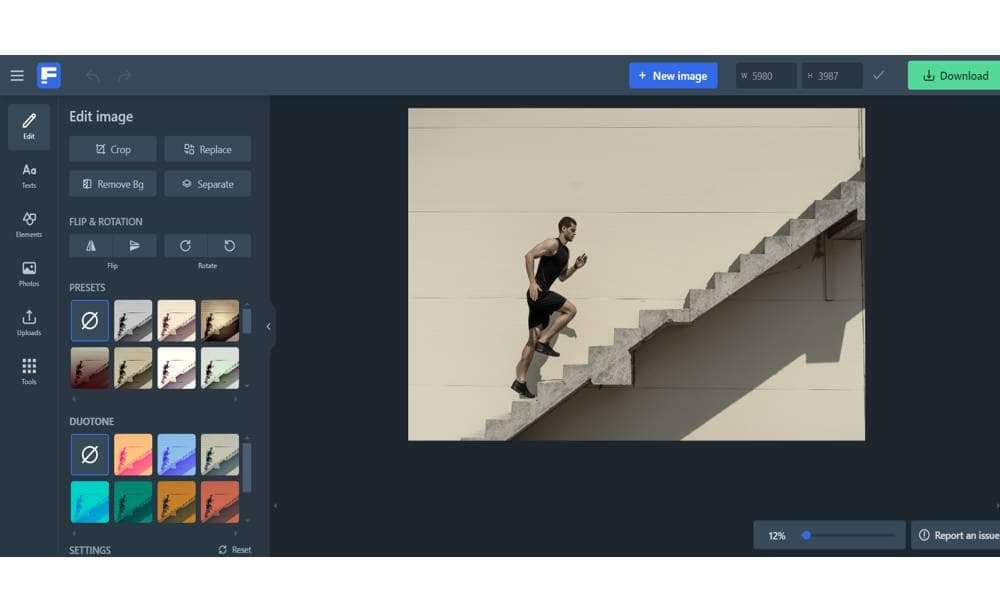Select the no-preset option under Presets

tap(90, 321)
